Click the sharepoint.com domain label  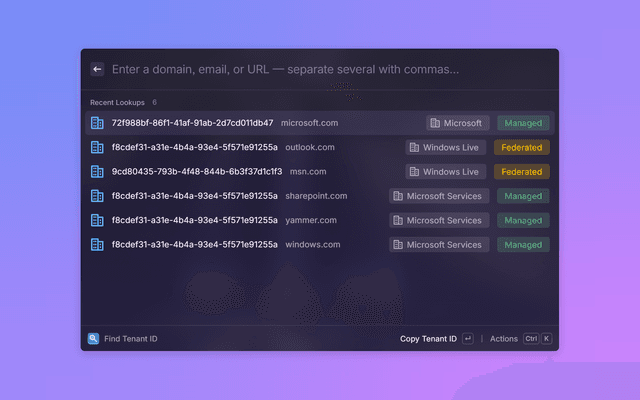click(x=316, y=196)
